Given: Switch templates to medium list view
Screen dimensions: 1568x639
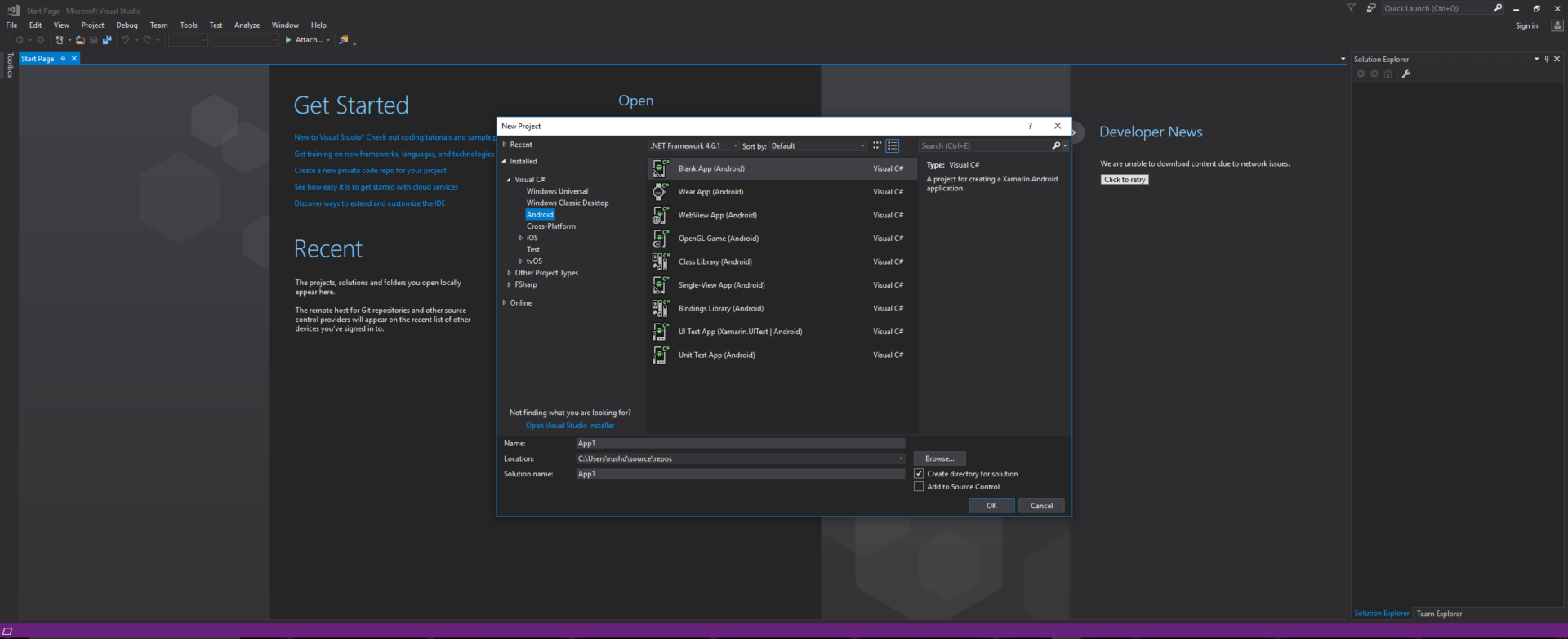Looking at the screenshot, I should pyautogui.click(x=892, y=146).
